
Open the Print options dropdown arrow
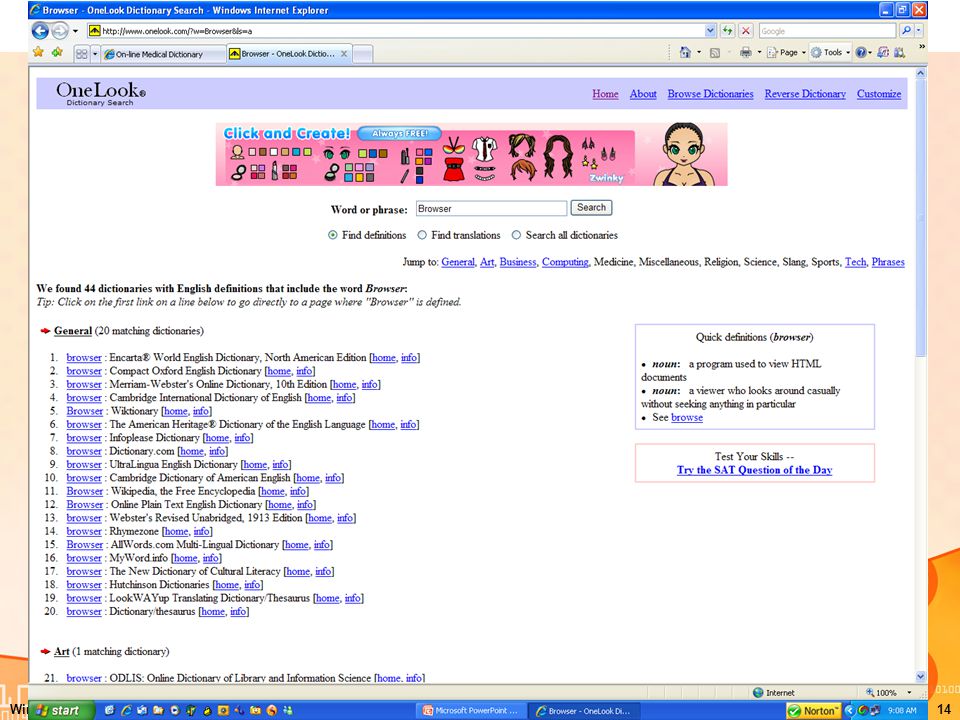click(x=759, y=53)
